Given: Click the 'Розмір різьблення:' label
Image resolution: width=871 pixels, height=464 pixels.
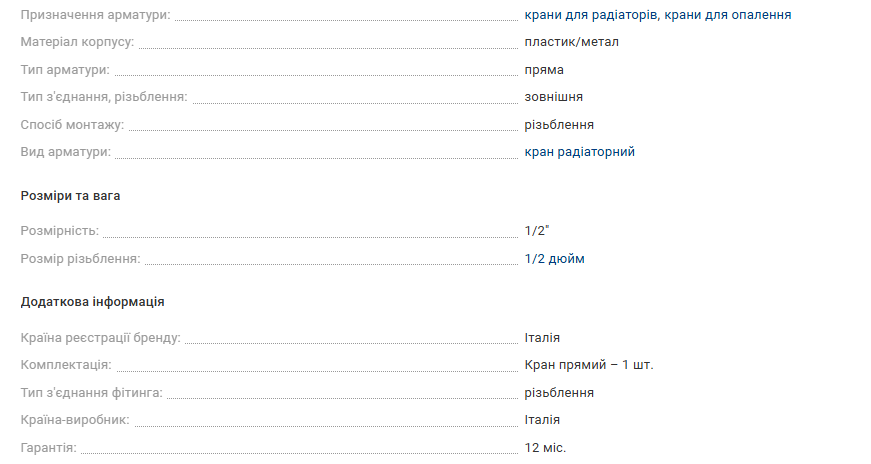Looking at the screenshot, I should pos(81,259).
